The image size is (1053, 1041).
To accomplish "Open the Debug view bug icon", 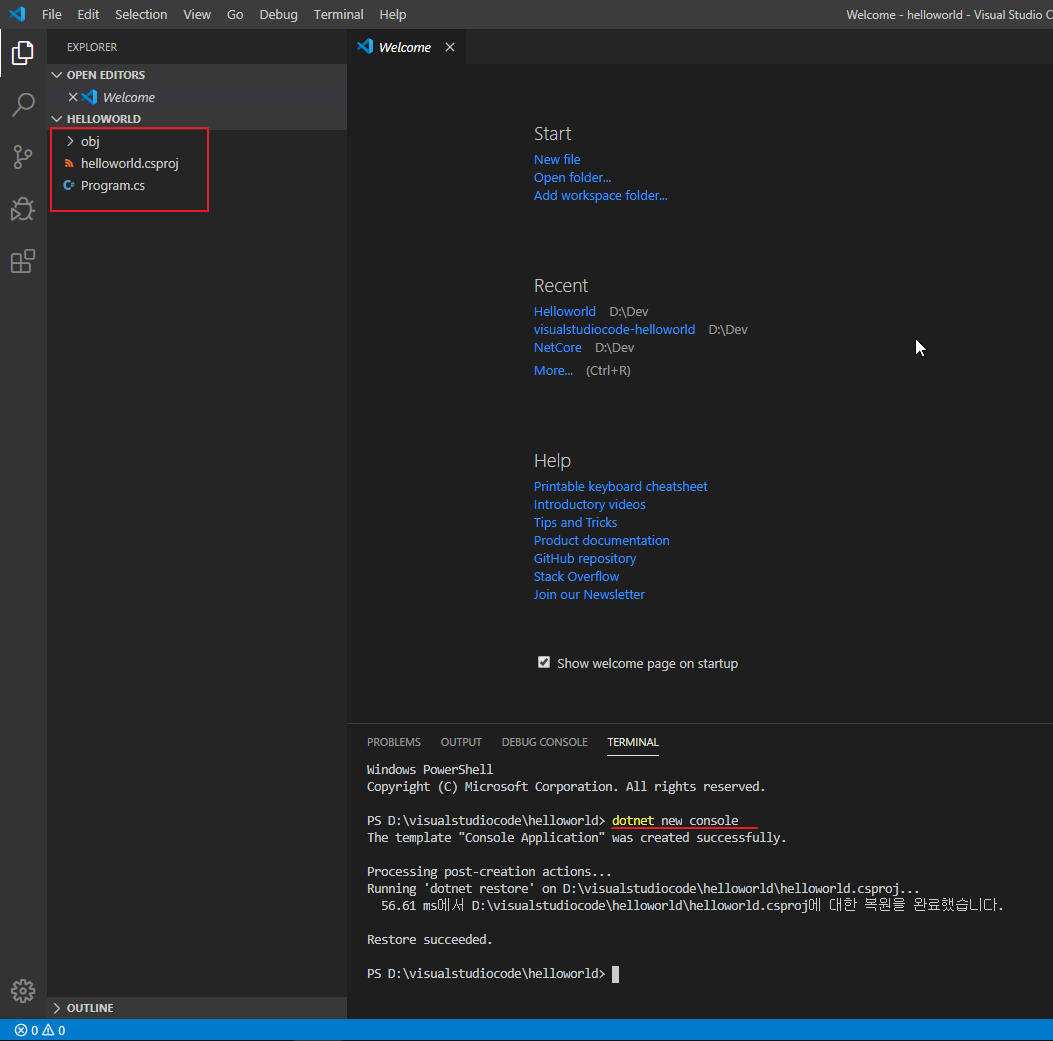I will [23, 210].
